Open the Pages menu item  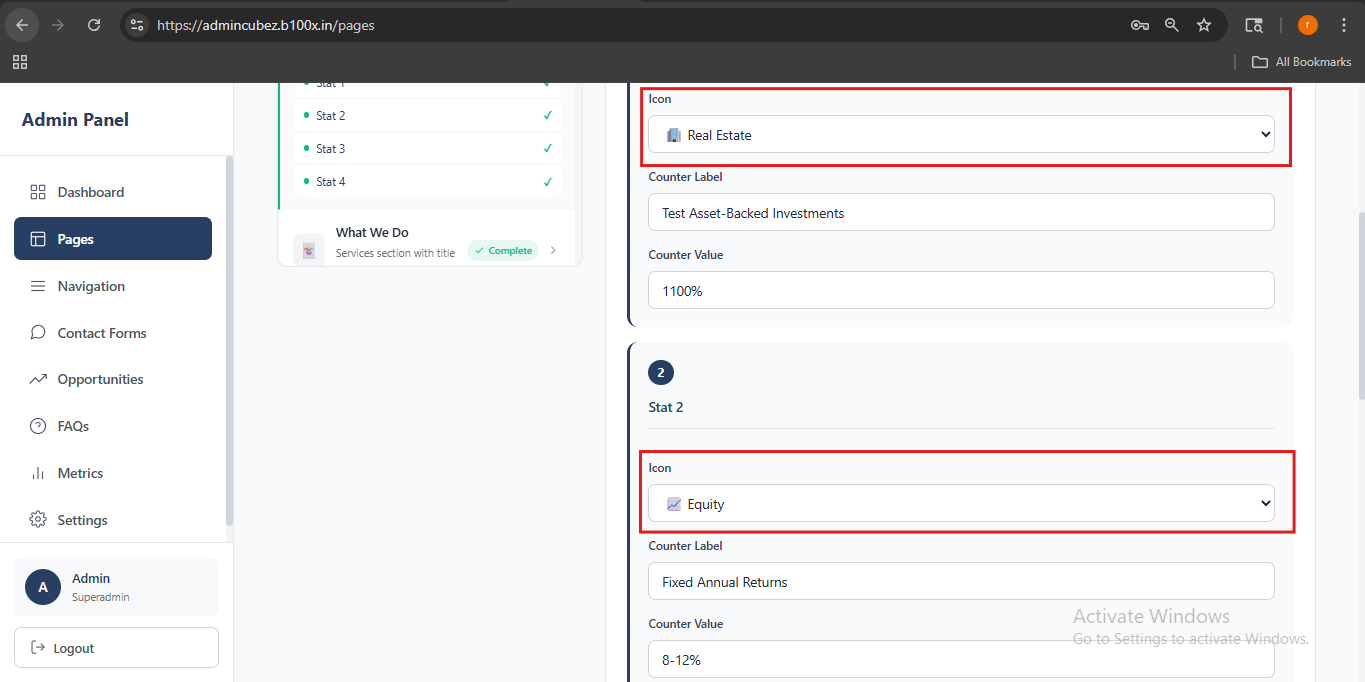(x=113, y=239)
